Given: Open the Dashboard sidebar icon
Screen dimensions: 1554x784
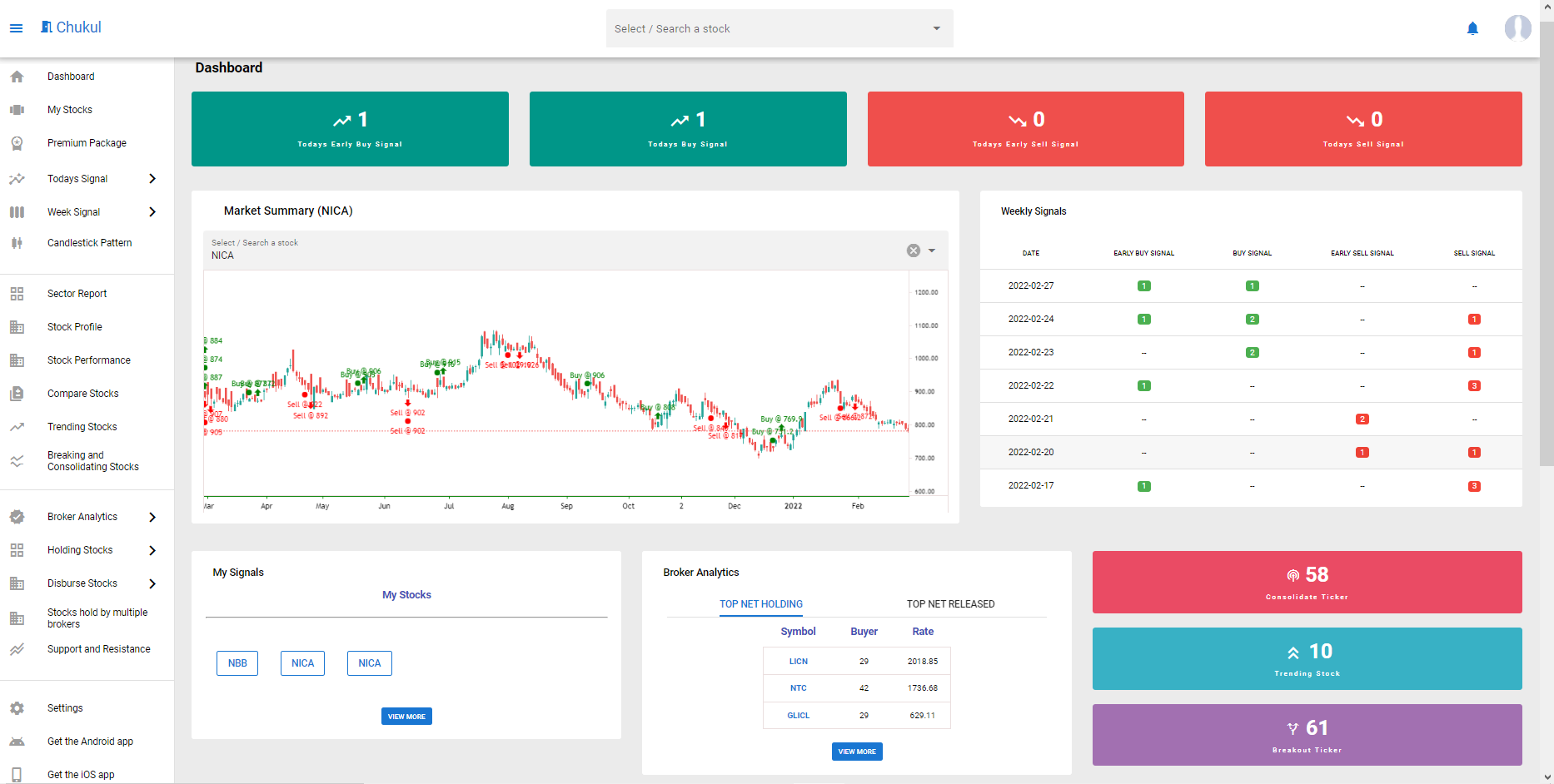Looking at the screenshot, I should click(17, 76).
